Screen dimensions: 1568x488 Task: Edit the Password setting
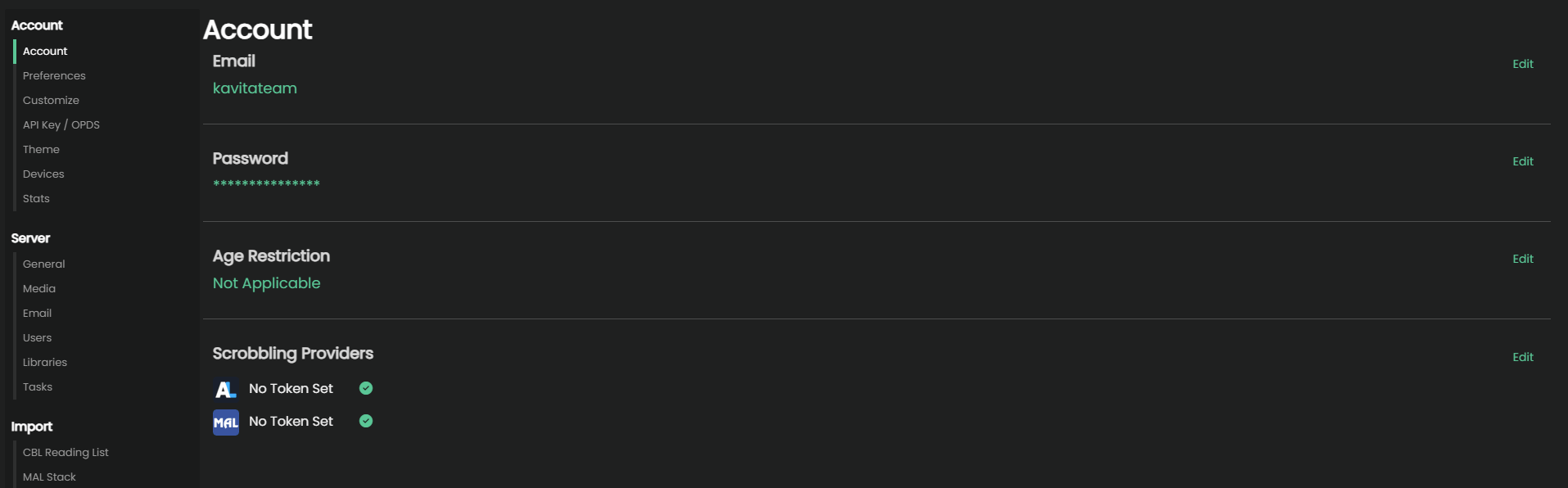[x=1522, y=161]
